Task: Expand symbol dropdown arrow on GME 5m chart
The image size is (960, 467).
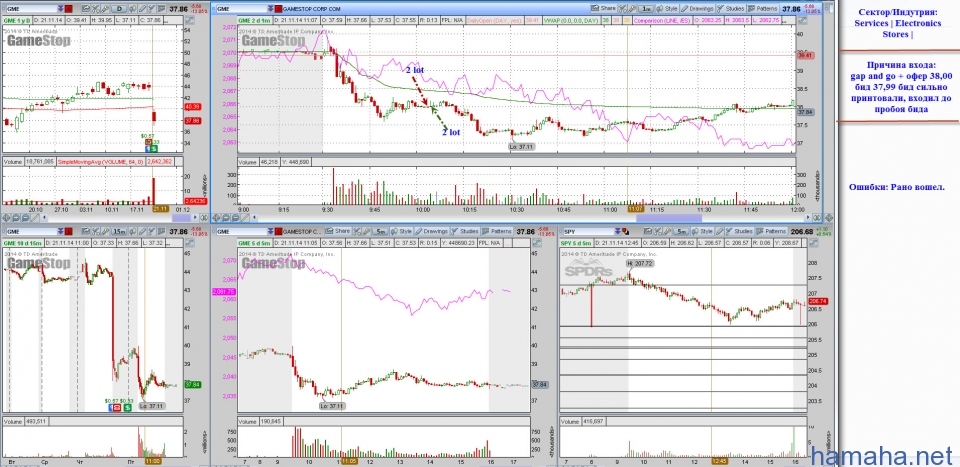Action: (271, 231)
